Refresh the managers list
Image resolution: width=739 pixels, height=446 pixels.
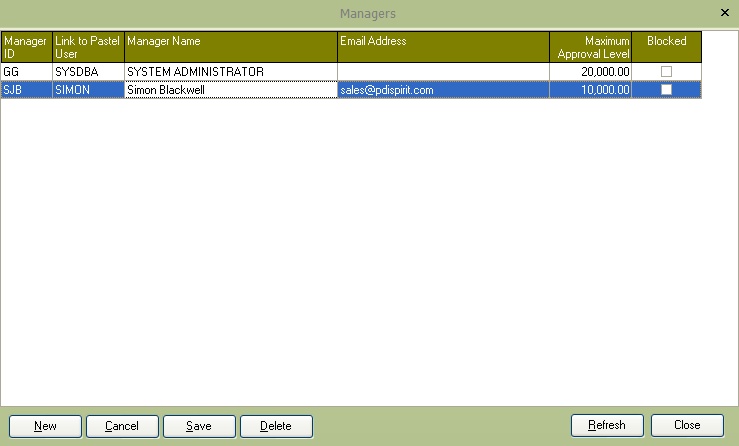pos(607,425)
